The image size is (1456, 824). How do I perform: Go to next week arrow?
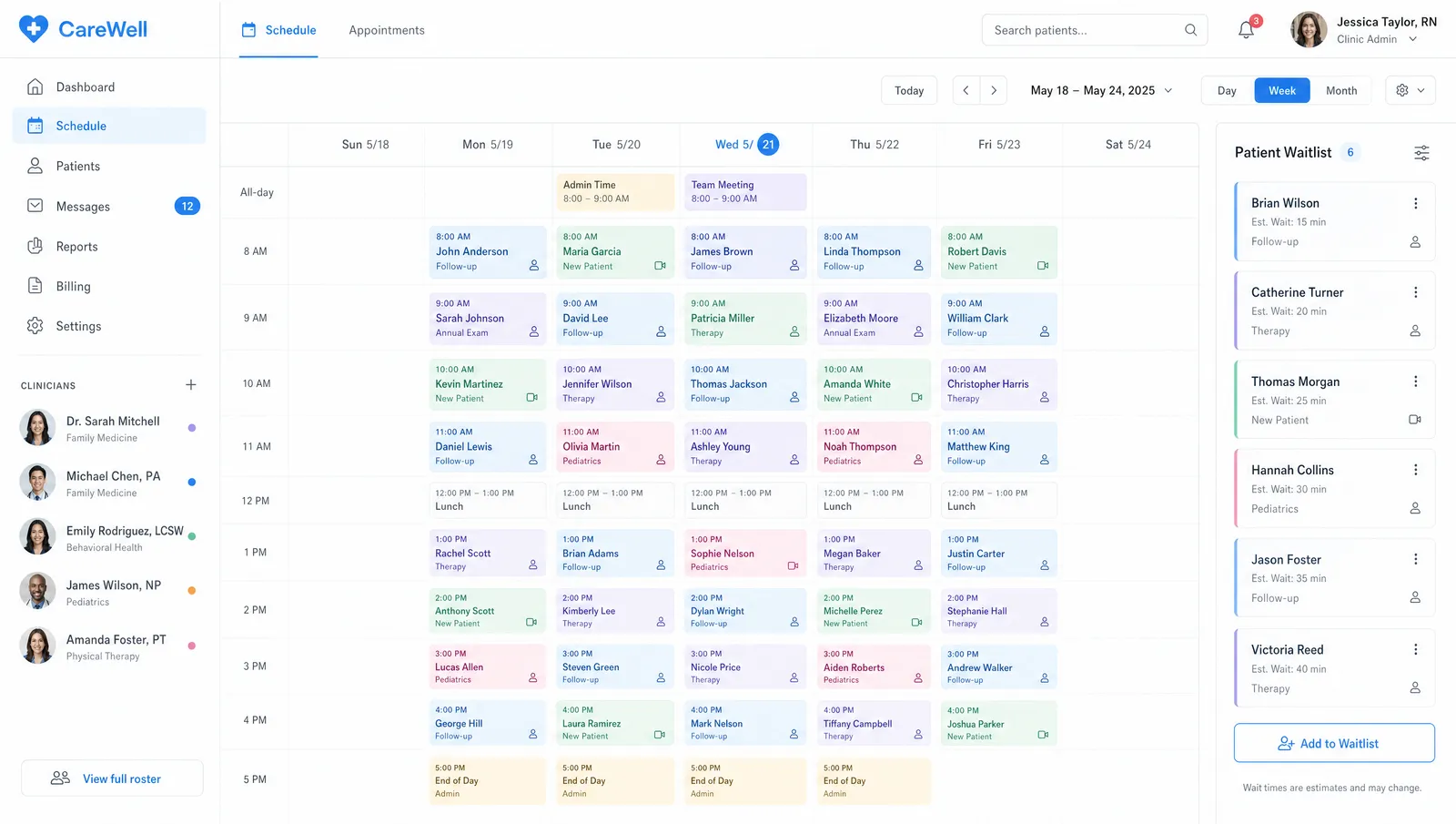[994, 90]
